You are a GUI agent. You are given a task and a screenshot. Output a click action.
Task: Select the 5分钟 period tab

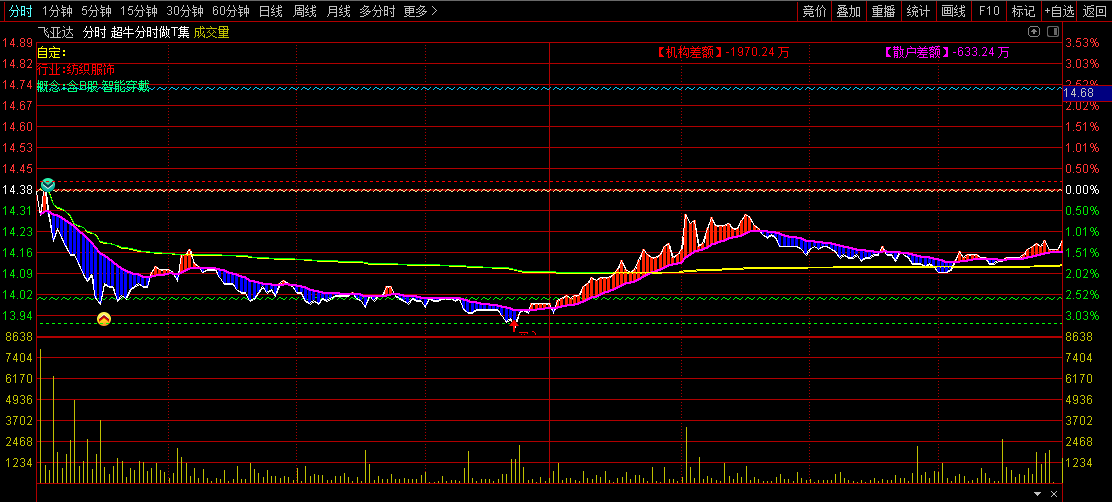[x=96, y=11]
